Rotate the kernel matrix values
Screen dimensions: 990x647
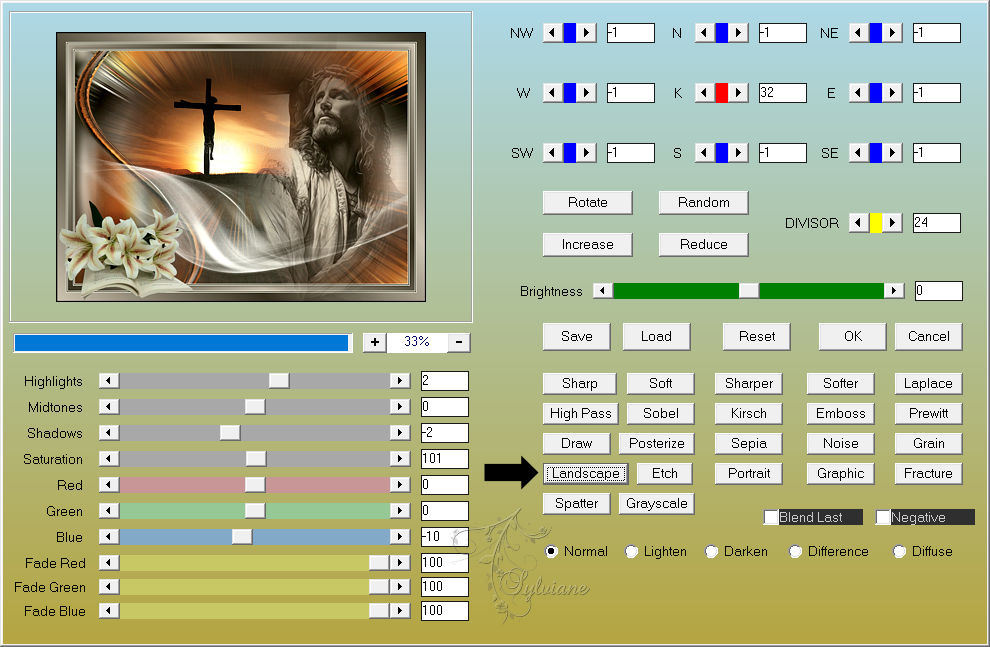[x=587, y=203]
